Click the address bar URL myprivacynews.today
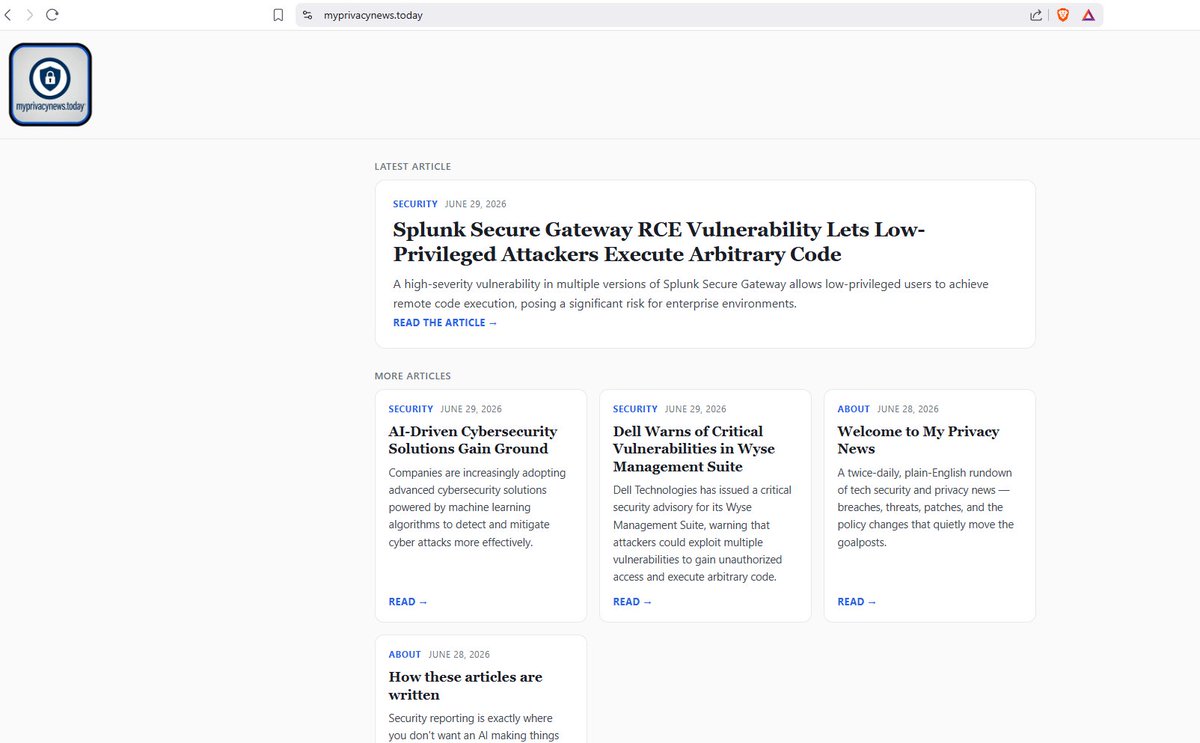Screen dimensions: 1200x743 [x=373, y=15]
